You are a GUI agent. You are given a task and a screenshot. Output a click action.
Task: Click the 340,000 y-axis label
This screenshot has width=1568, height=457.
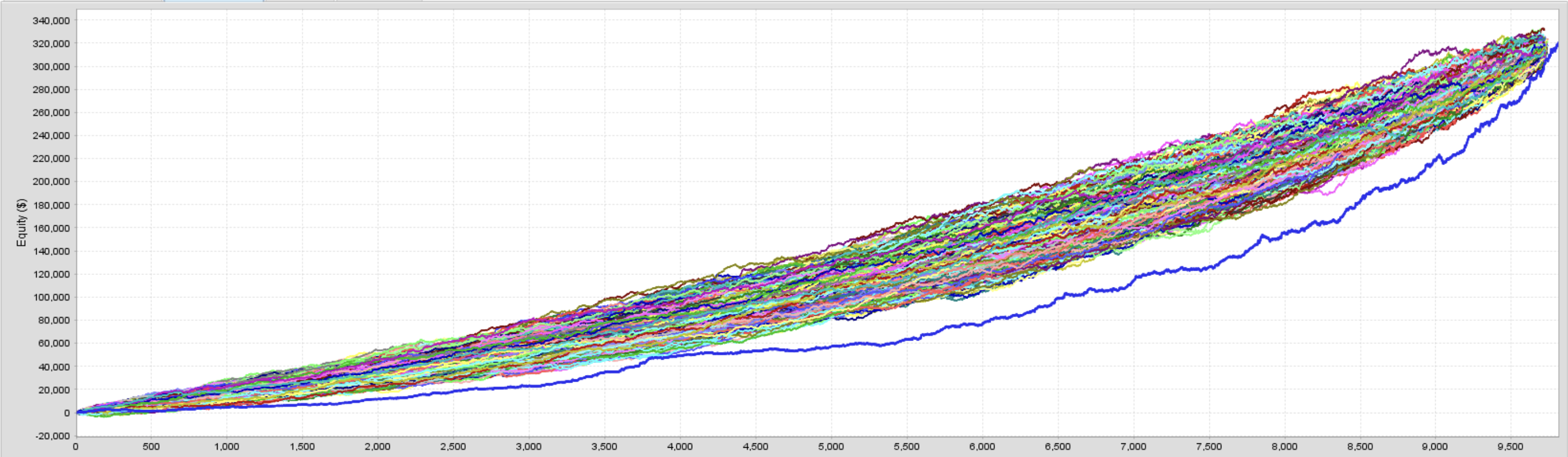click(51, 21)
